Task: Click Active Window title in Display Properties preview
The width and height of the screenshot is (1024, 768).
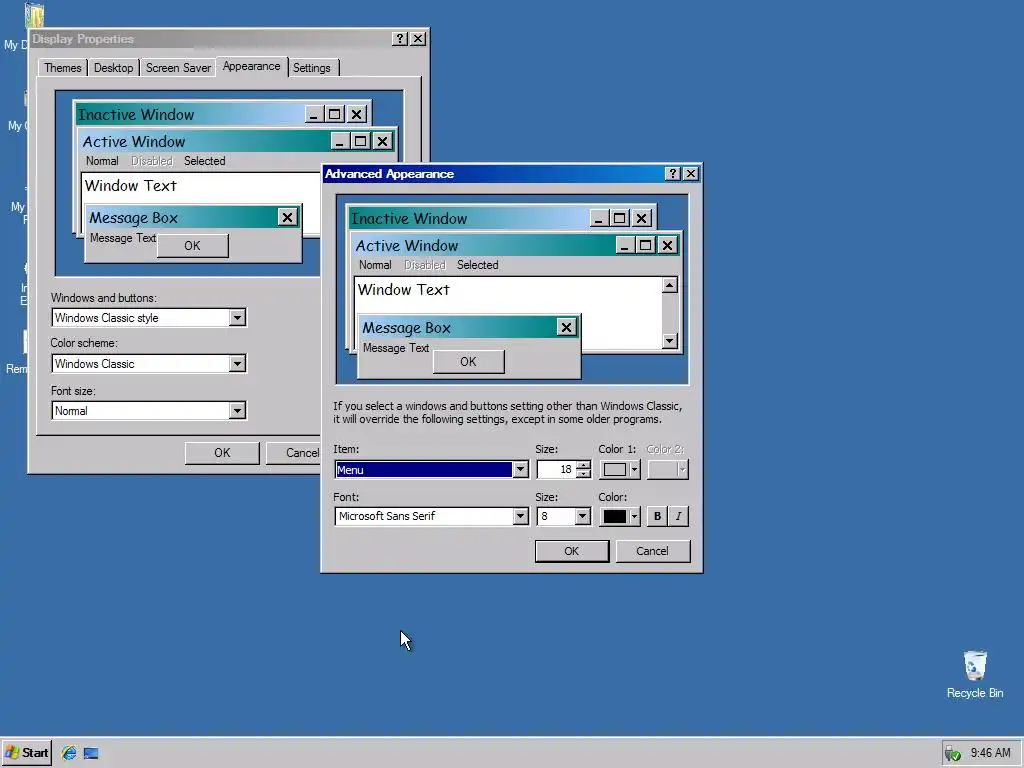Action: (134, 142)
